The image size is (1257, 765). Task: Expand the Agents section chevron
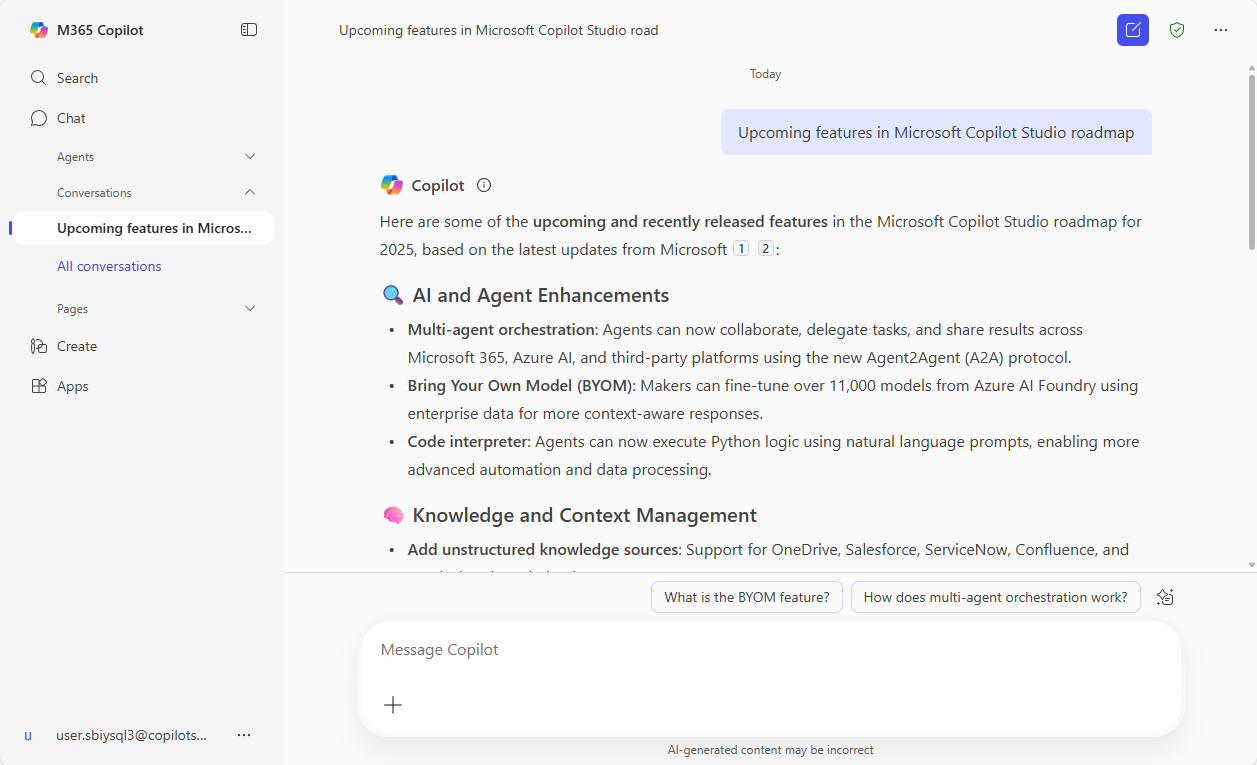click(x=250, y=157)
